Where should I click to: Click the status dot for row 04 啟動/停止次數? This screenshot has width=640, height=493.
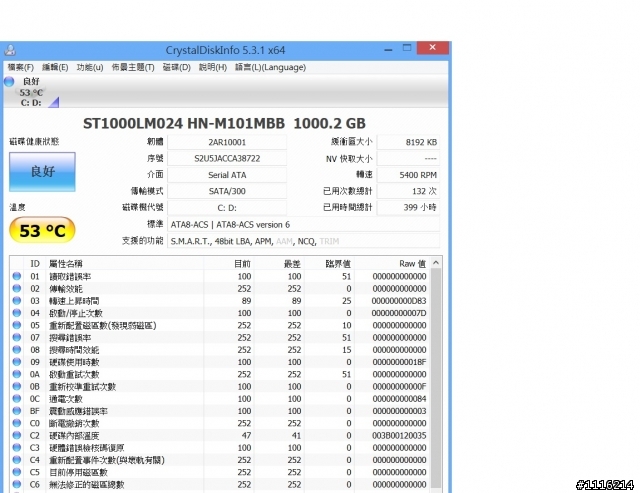pyautogui.click(x=17, y=313)
